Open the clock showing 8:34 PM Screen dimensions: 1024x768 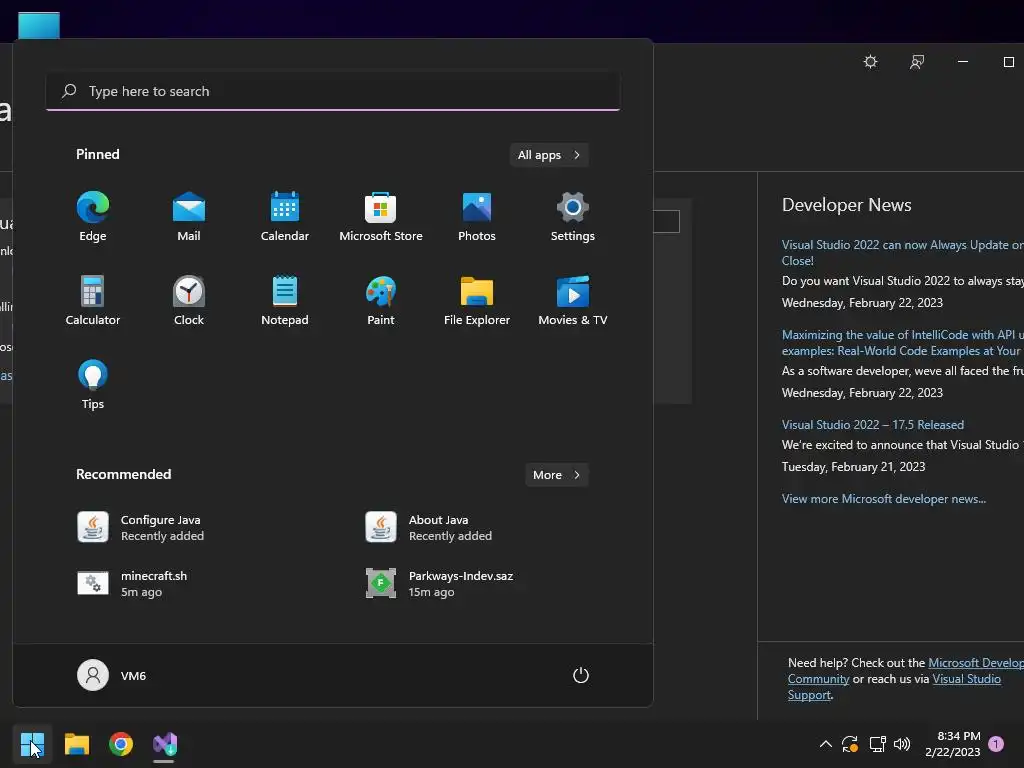(953, 744)
